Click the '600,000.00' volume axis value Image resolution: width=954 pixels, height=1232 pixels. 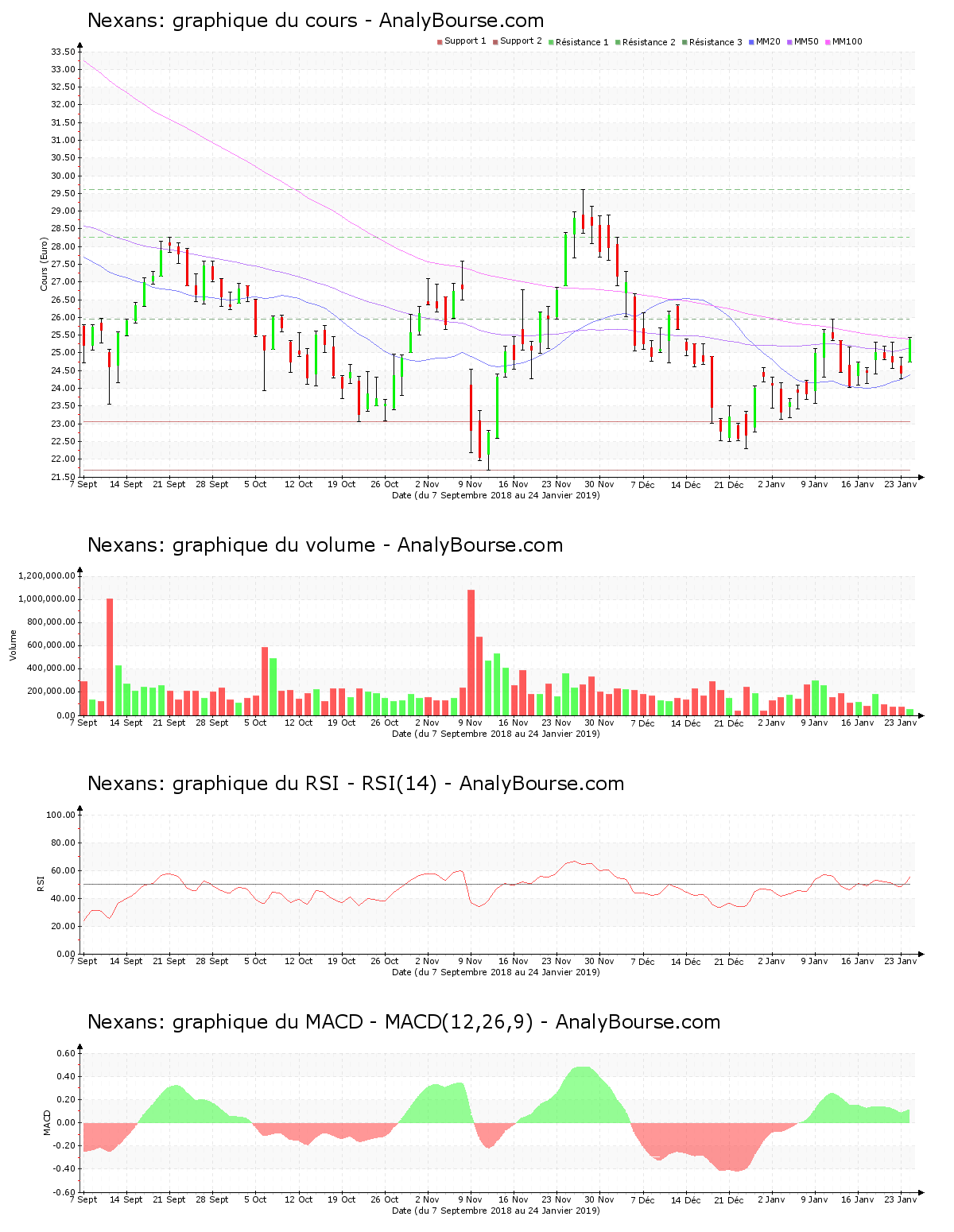[x=51, y=645]
